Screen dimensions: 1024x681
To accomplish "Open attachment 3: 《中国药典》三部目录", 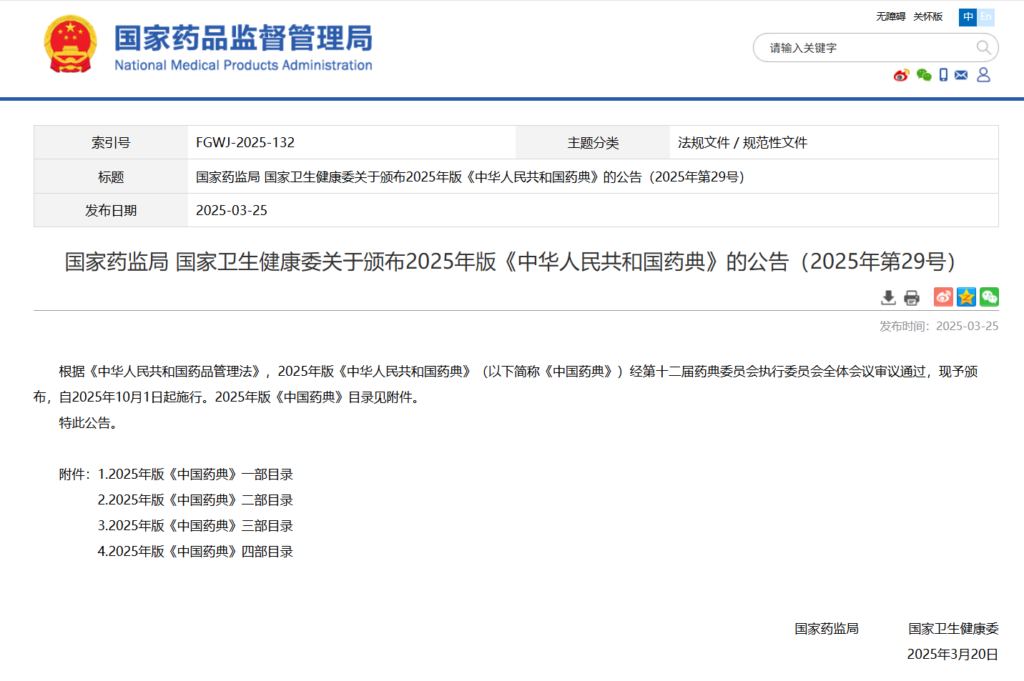I will click(195, 525).
